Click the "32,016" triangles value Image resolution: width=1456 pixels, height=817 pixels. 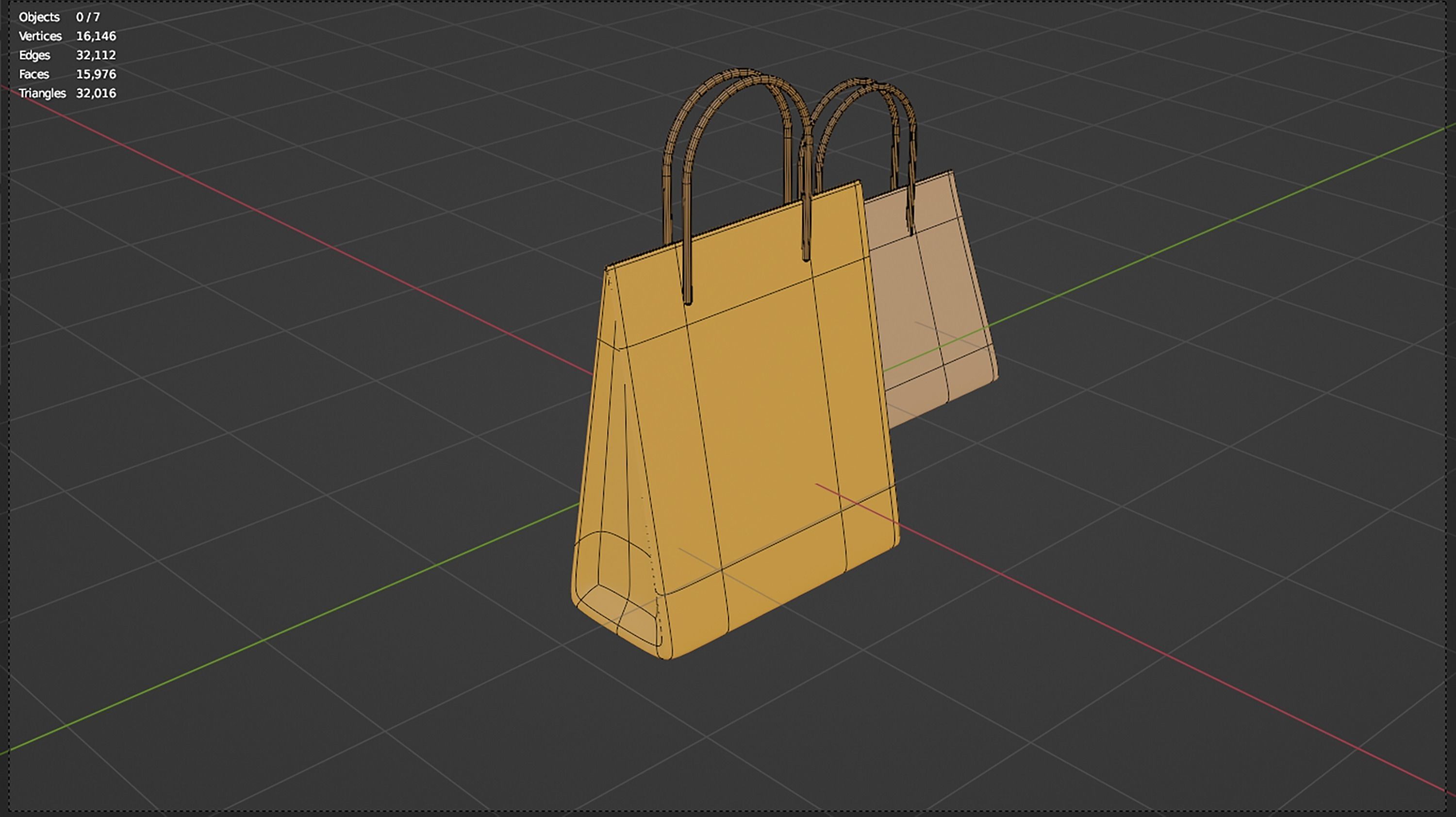click(96, 93)
